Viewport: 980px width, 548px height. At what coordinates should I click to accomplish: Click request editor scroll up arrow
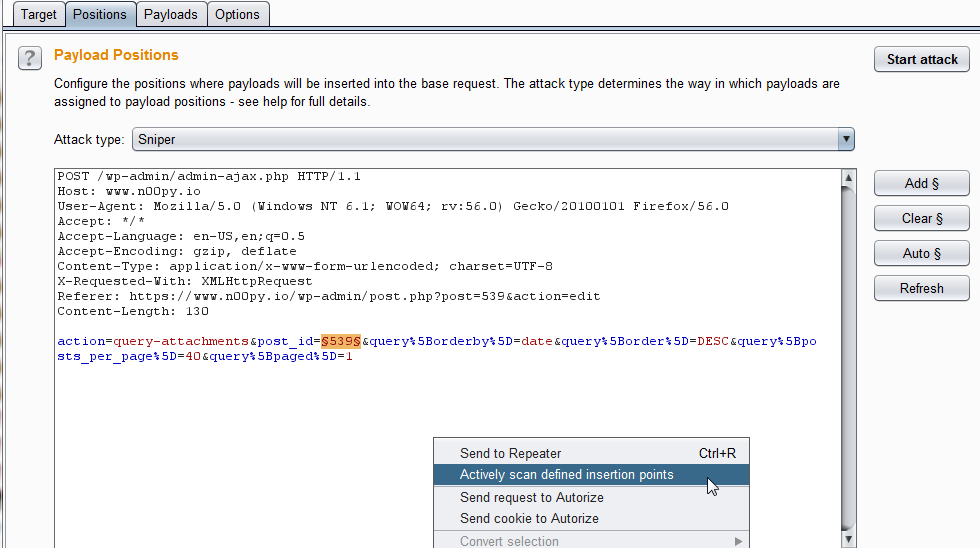[848, 178]
